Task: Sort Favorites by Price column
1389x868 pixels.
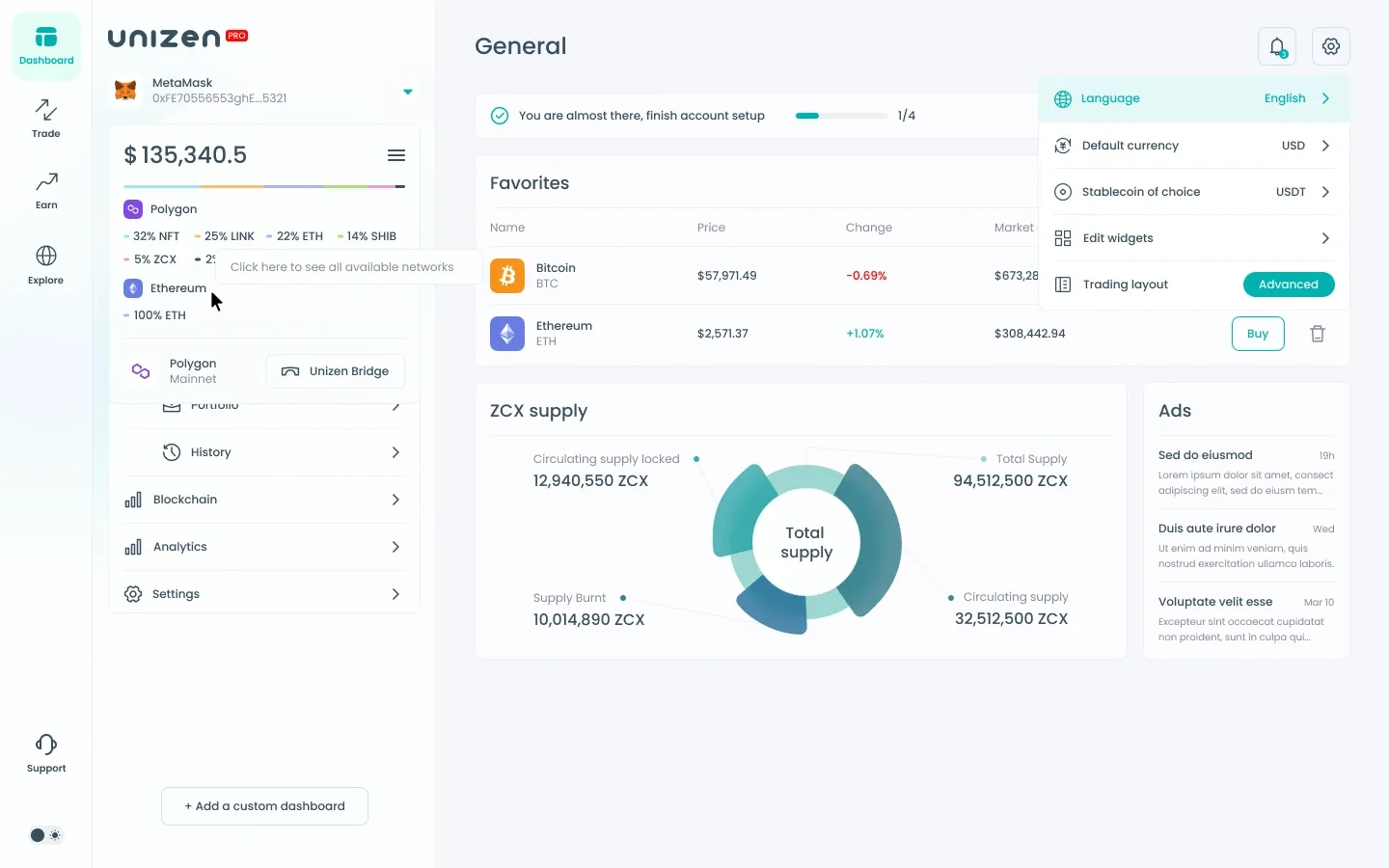Action: tap(711, 228)
